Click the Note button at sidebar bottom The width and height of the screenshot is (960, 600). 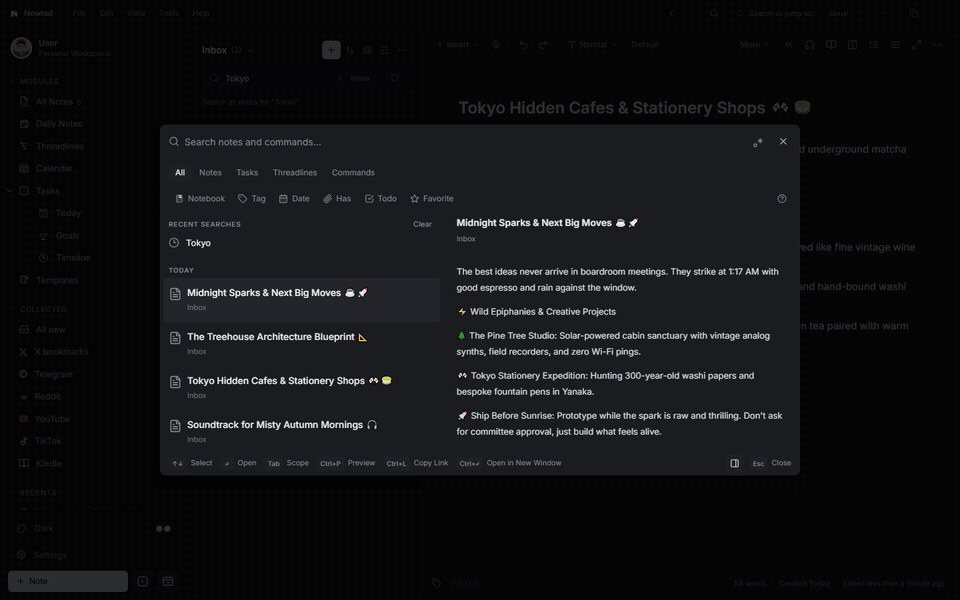point(68,582)
